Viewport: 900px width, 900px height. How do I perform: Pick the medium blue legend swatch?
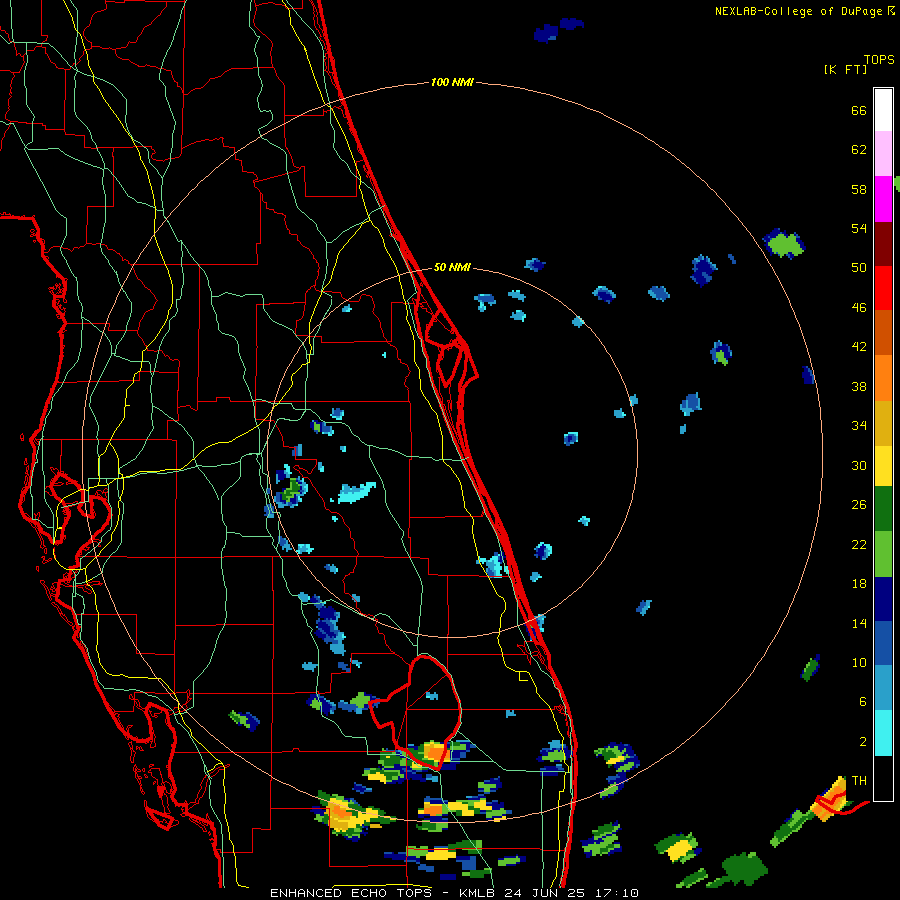point(883,643)
